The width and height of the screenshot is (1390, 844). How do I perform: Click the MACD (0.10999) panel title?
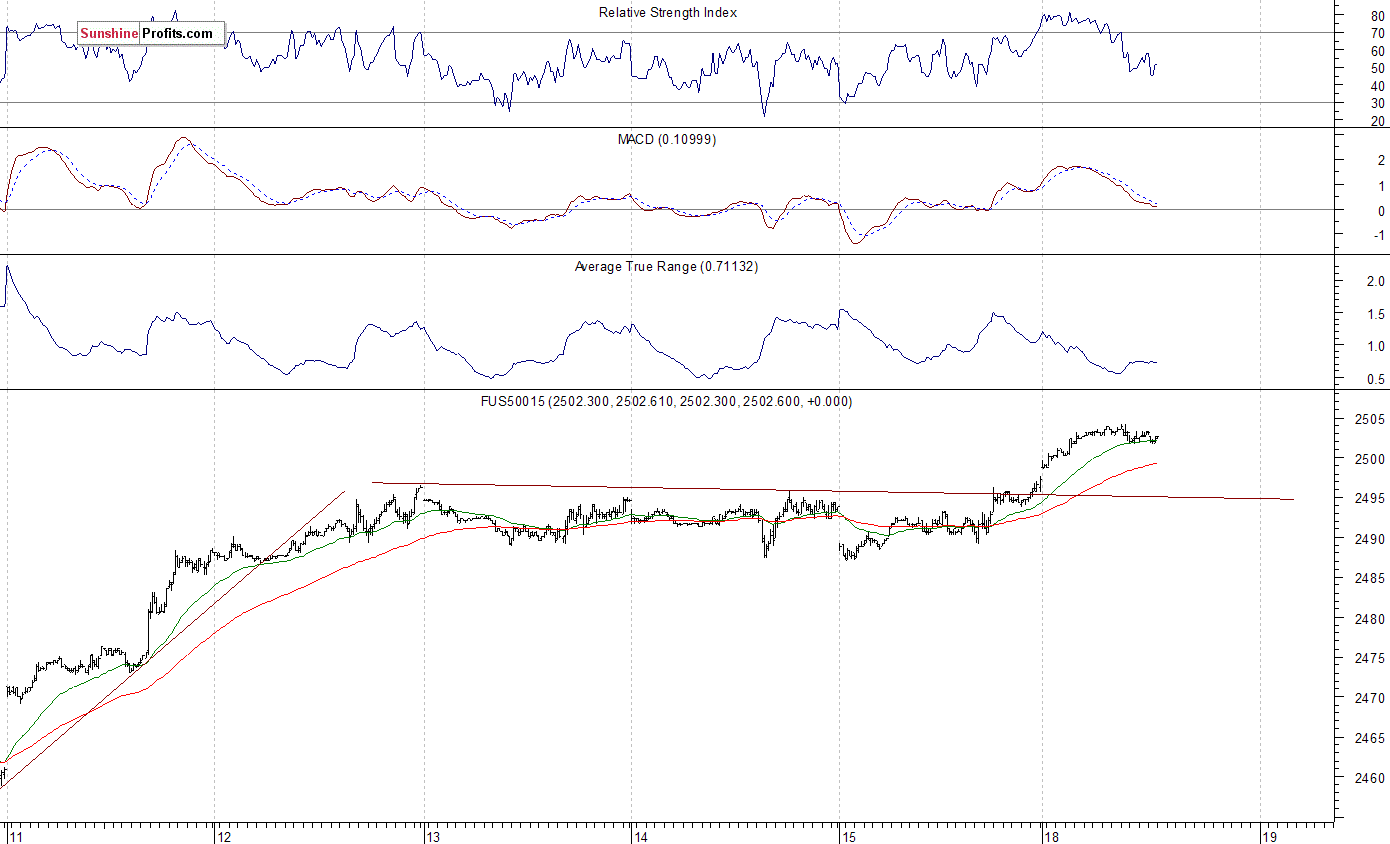pyautogui.click(x=667, y=139)
